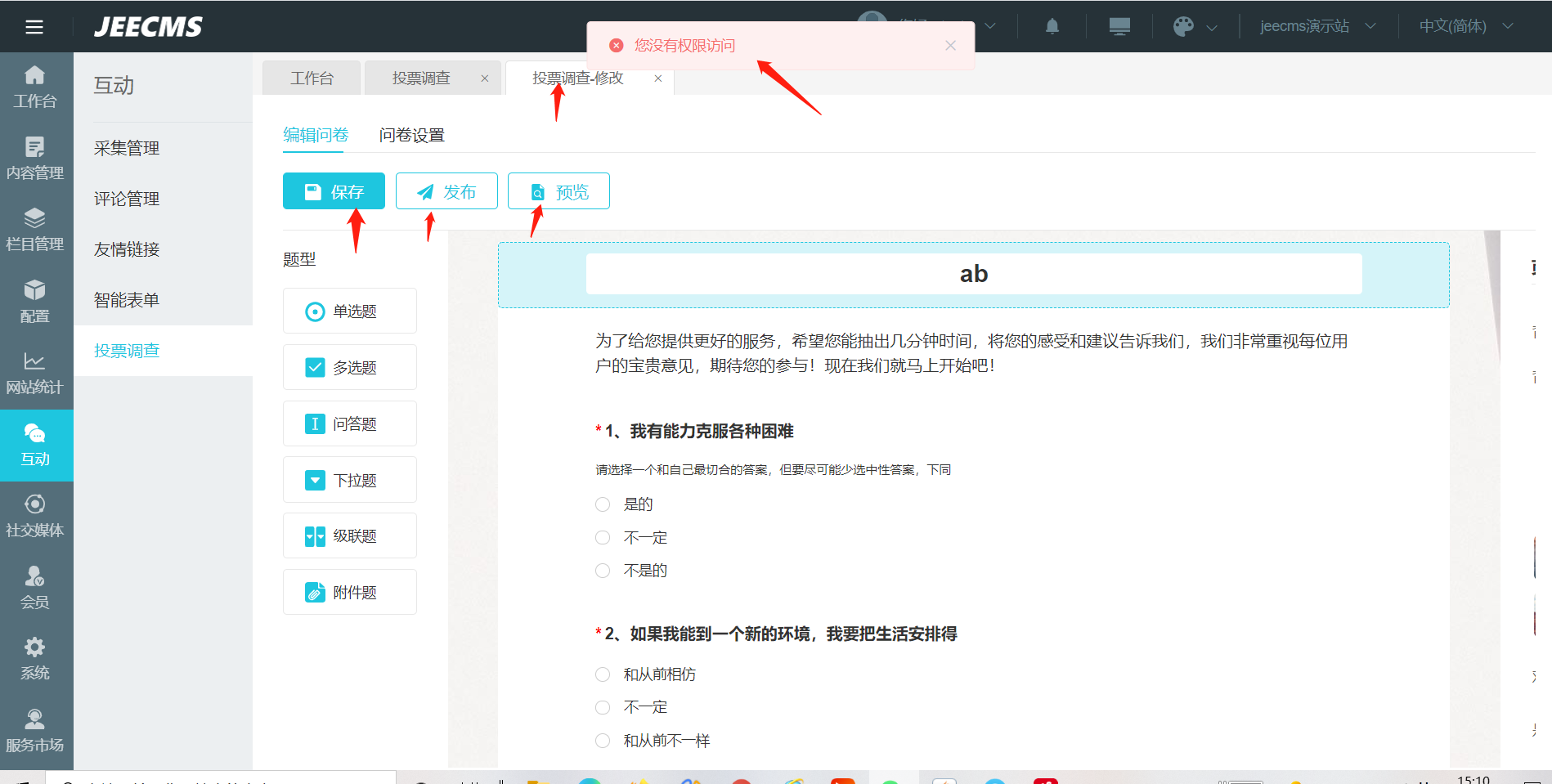Click the intro paragraph starting 为了给您提供更好的服务
Screen dimensions: 1552x784
(x=971, y=353)
